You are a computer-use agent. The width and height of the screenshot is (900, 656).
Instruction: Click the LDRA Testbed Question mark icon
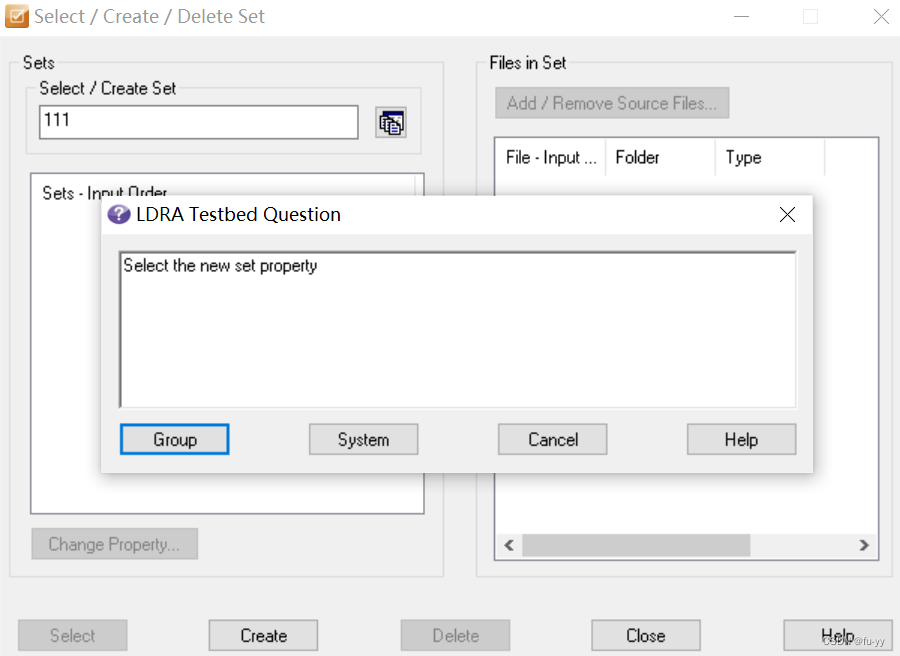[119, 214]
